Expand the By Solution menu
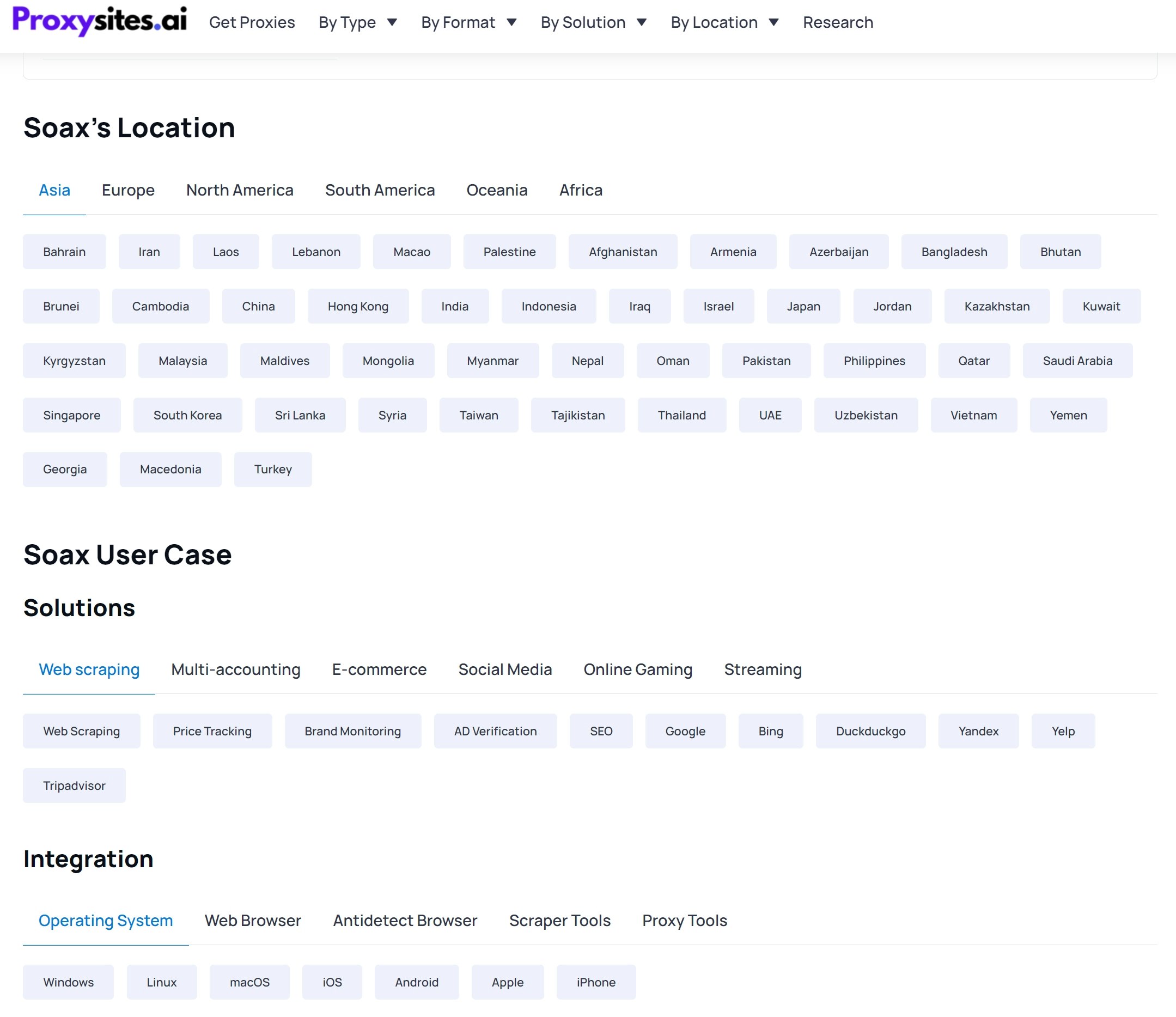The width and height of the screenshot is (1176, 1017). pyautogui.click(x=593, y=23)
